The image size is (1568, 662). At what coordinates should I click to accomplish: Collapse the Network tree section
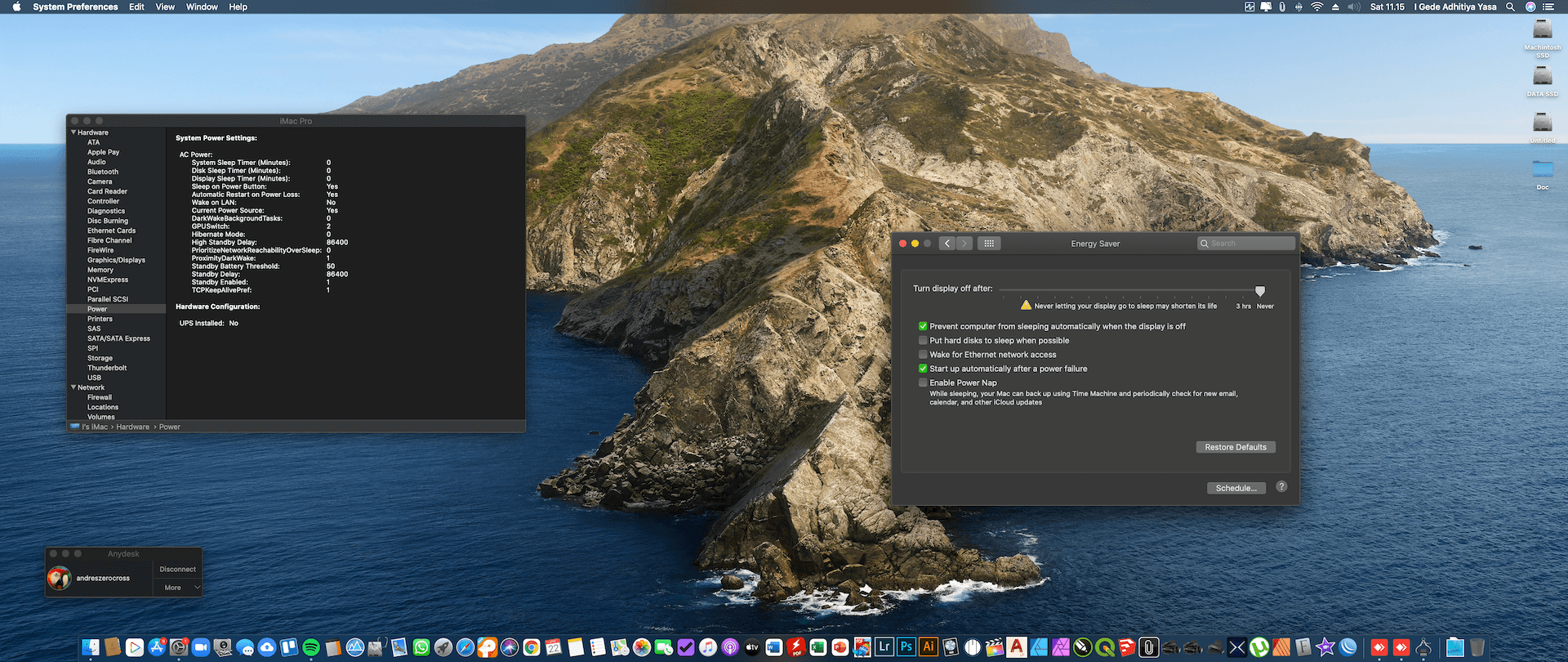click(73, 387)
